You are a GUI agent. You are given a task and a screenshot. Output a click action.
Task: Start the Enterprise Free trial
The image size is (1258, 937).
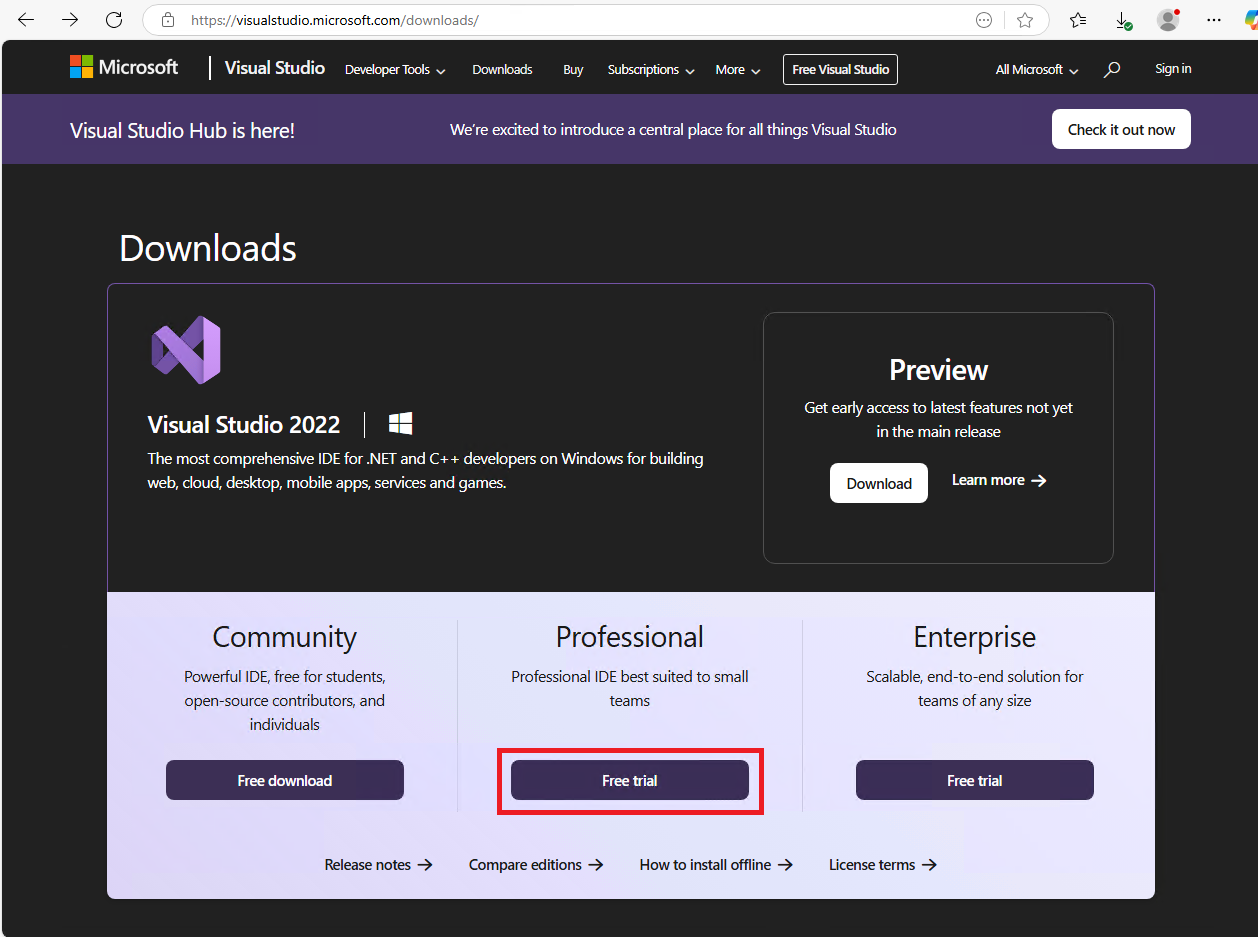[975, 780]
